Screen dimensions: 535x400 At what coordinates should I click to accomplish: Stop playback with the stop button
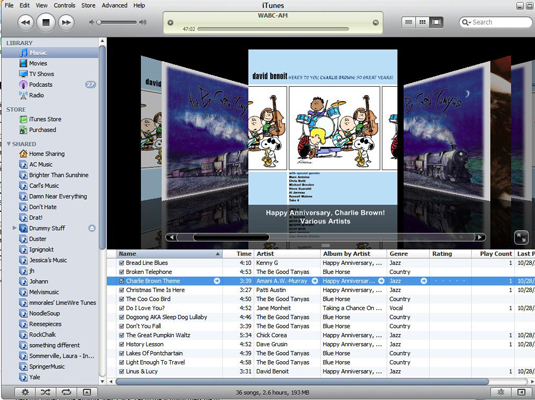[x=46, y=23]
